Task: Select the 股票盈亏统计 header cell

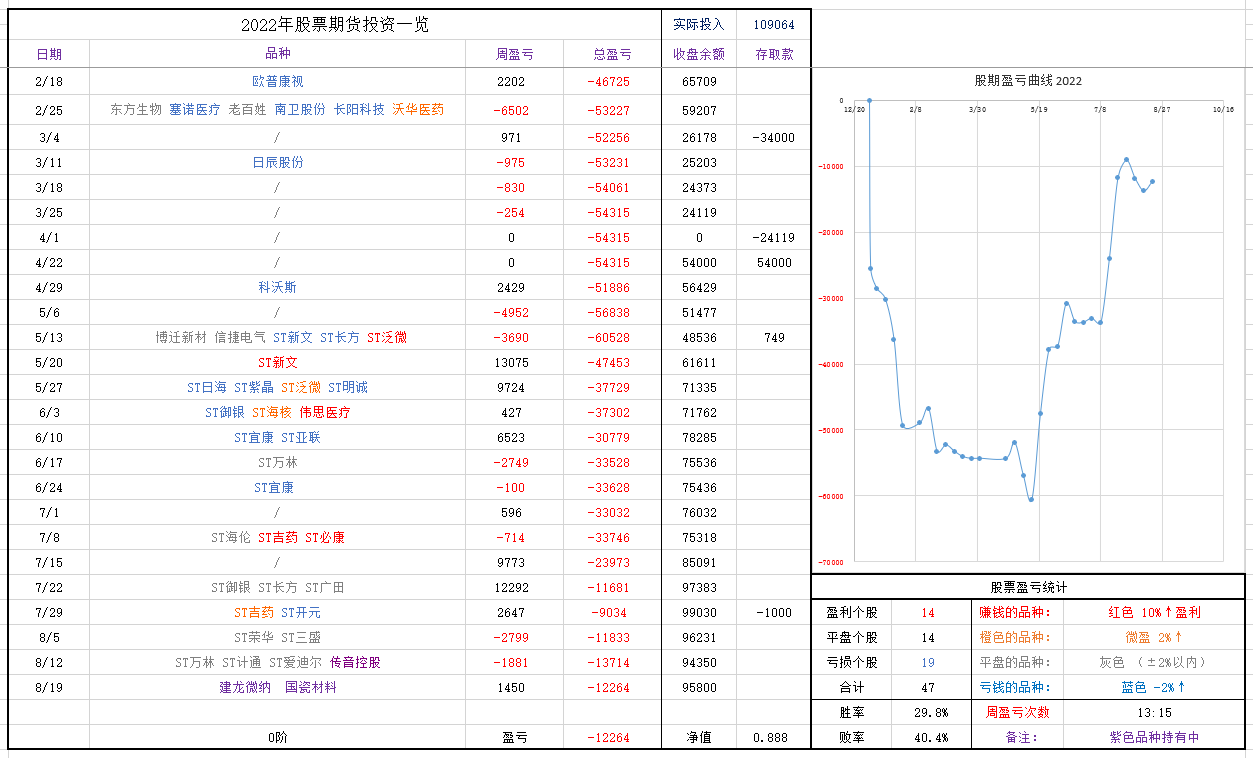Action: pos(1028,587)
